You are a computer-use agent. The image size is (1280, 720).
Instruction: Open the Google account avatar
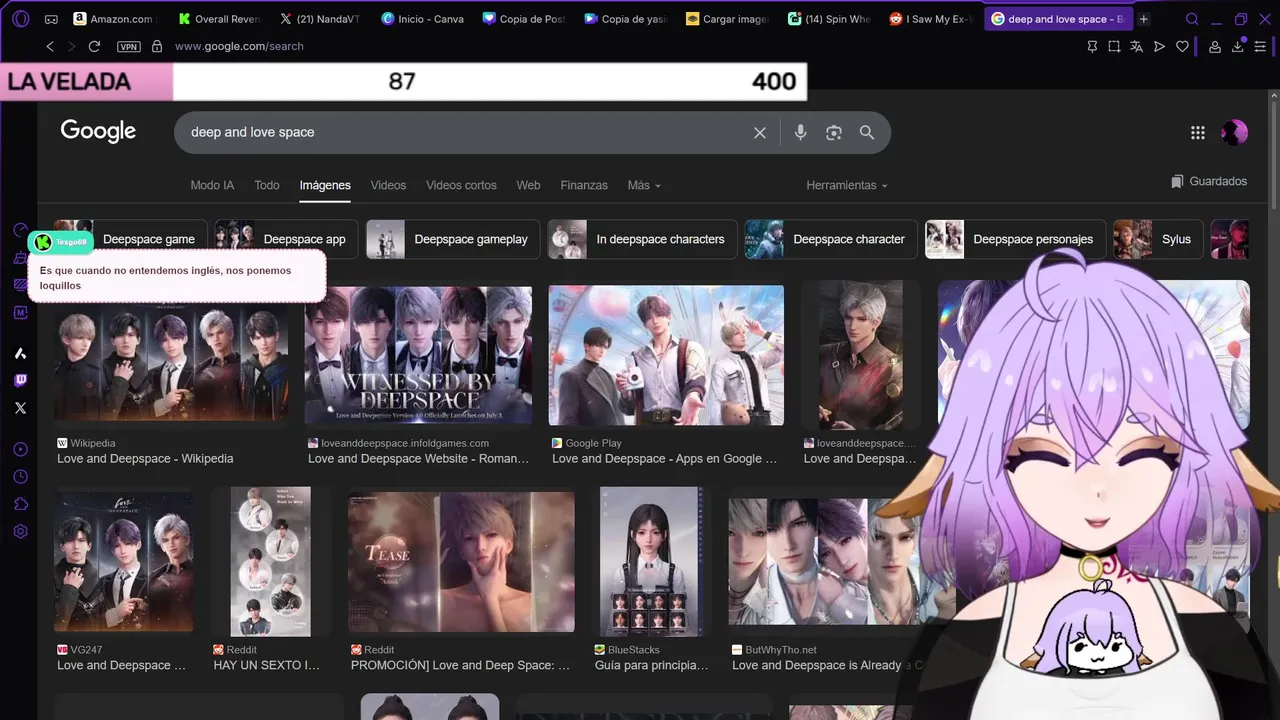point(1234,132)
